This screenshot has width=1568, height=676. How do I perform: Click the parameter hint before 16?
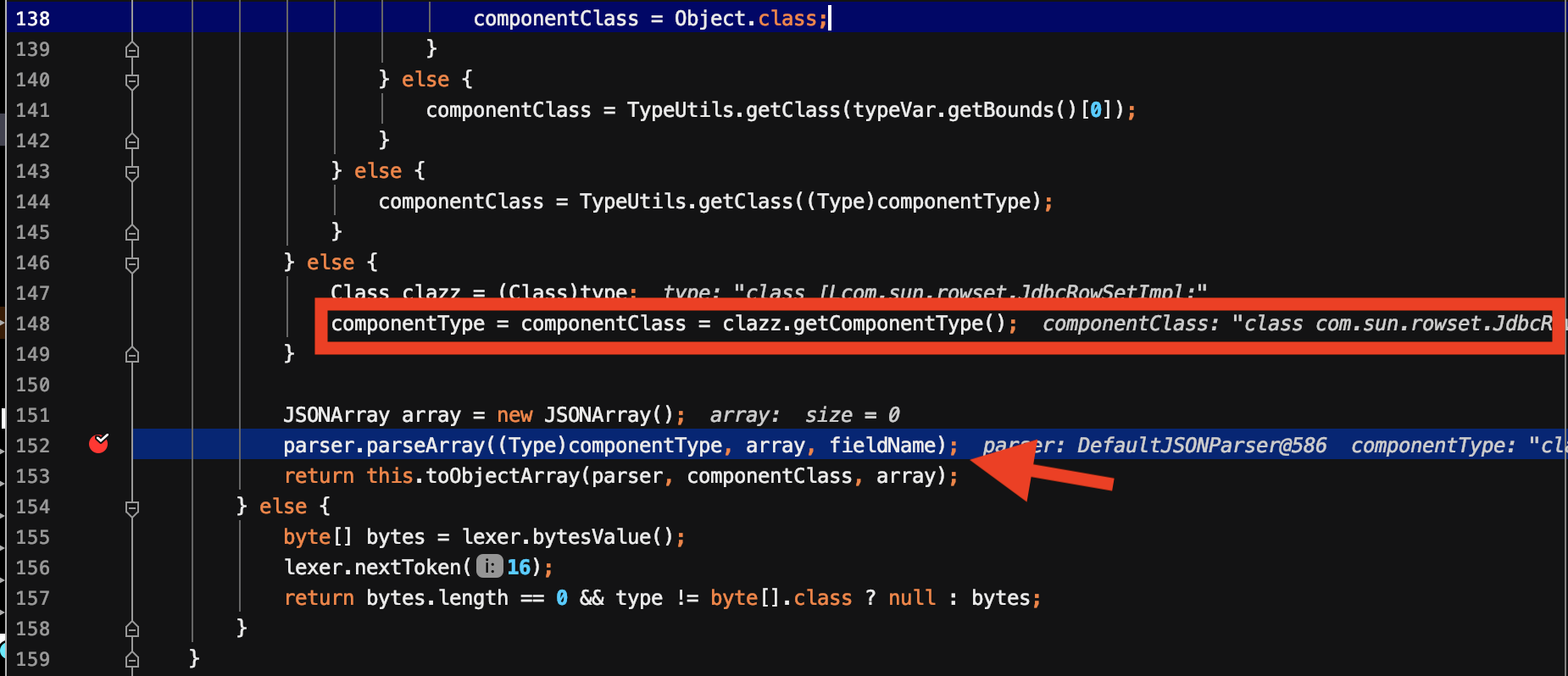click(x=489, y=567)
